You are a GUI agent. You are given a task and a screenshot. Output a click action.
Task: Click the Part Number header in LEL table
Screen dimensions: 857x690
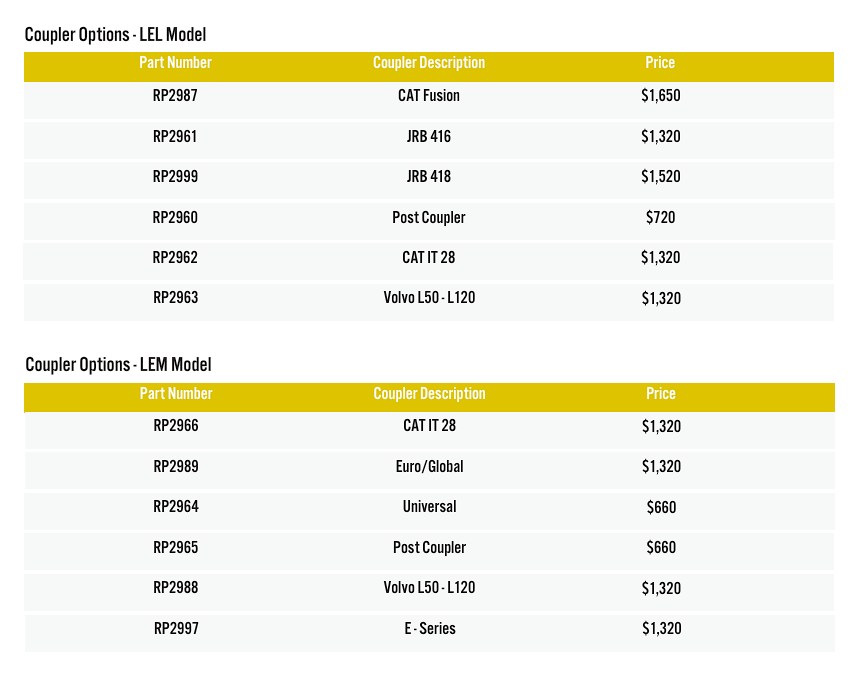tap(175, 63)
